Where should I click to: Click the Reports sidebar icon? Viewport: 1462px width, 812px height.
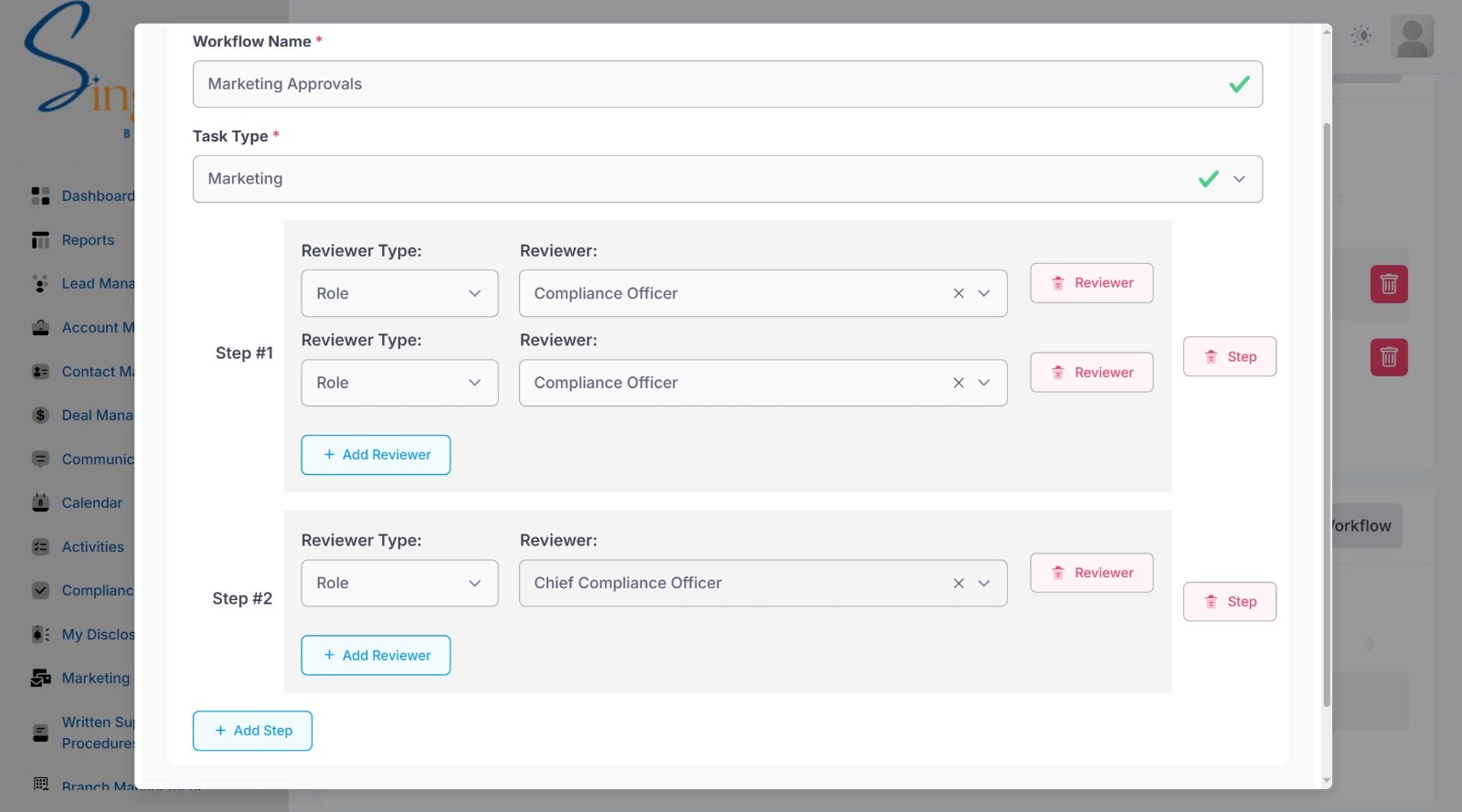[x=40, y=240]
